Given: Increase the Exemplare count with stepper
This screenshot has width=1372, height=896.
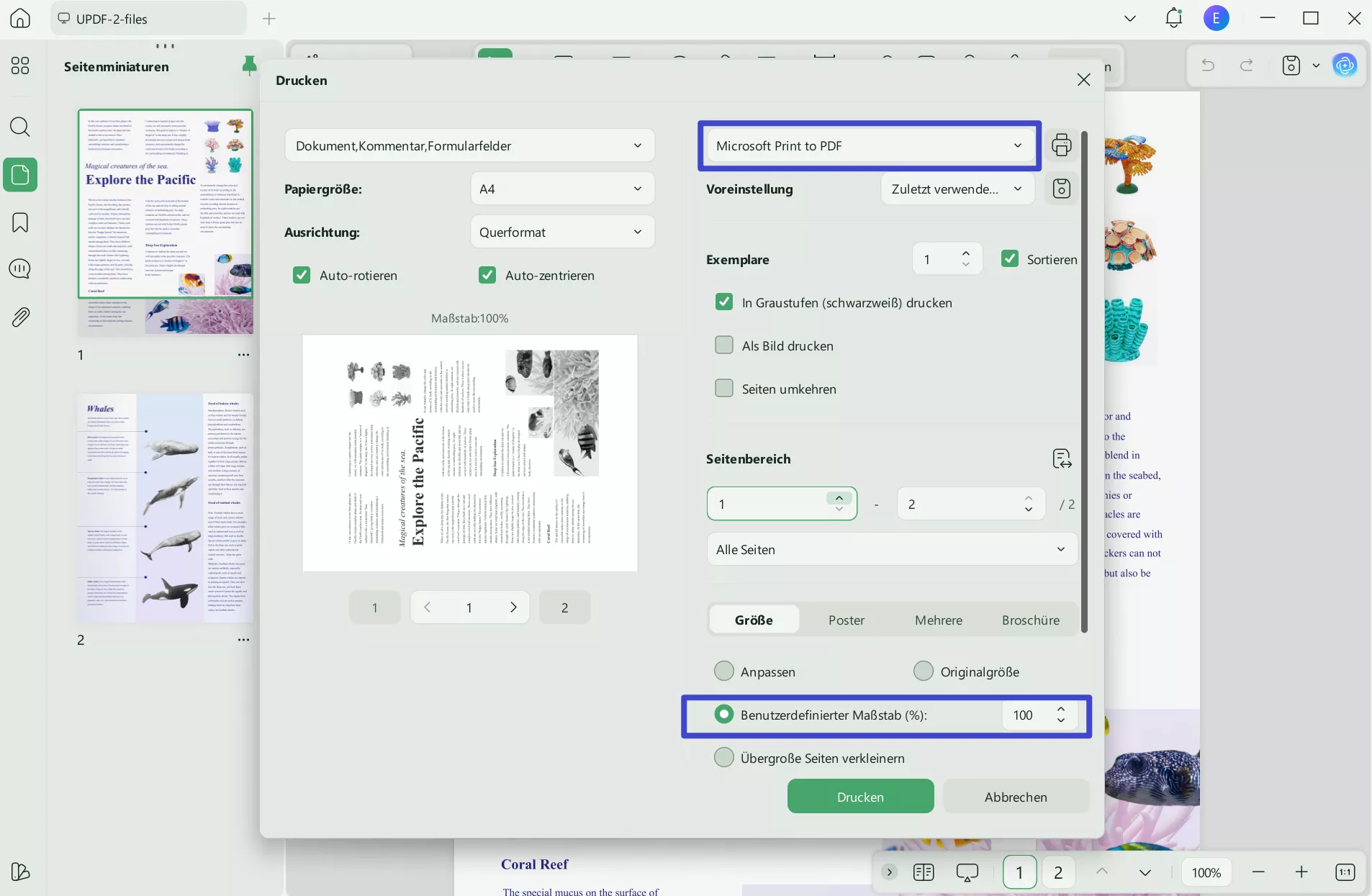Looking at the screenshot, I should pyautogui.click(x=967, y=253).
